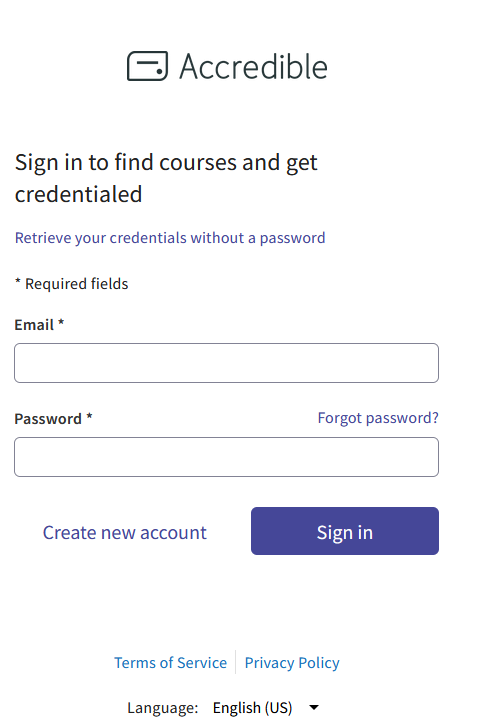Click the Accredible wordmark text
The image size is (480, 717).
[253, 66]
